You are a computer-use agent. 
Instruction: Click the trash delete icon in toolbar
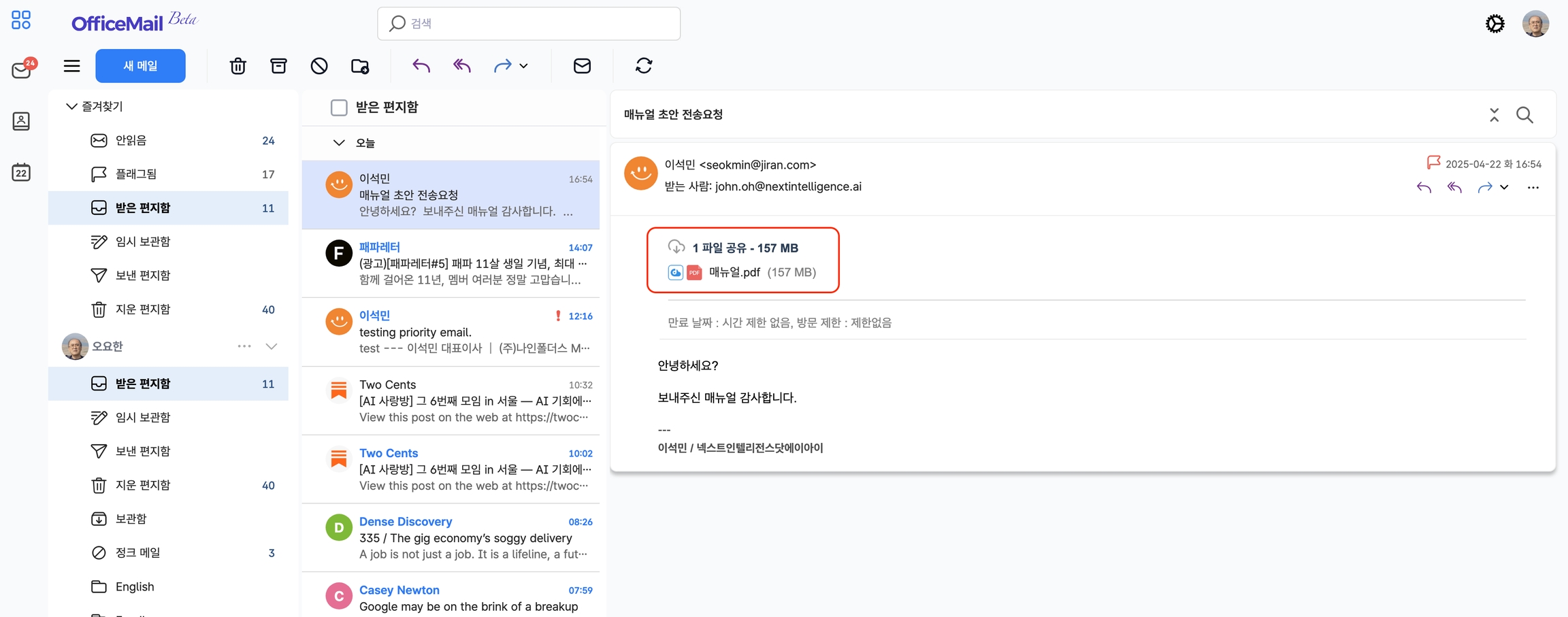coord(238,66)
